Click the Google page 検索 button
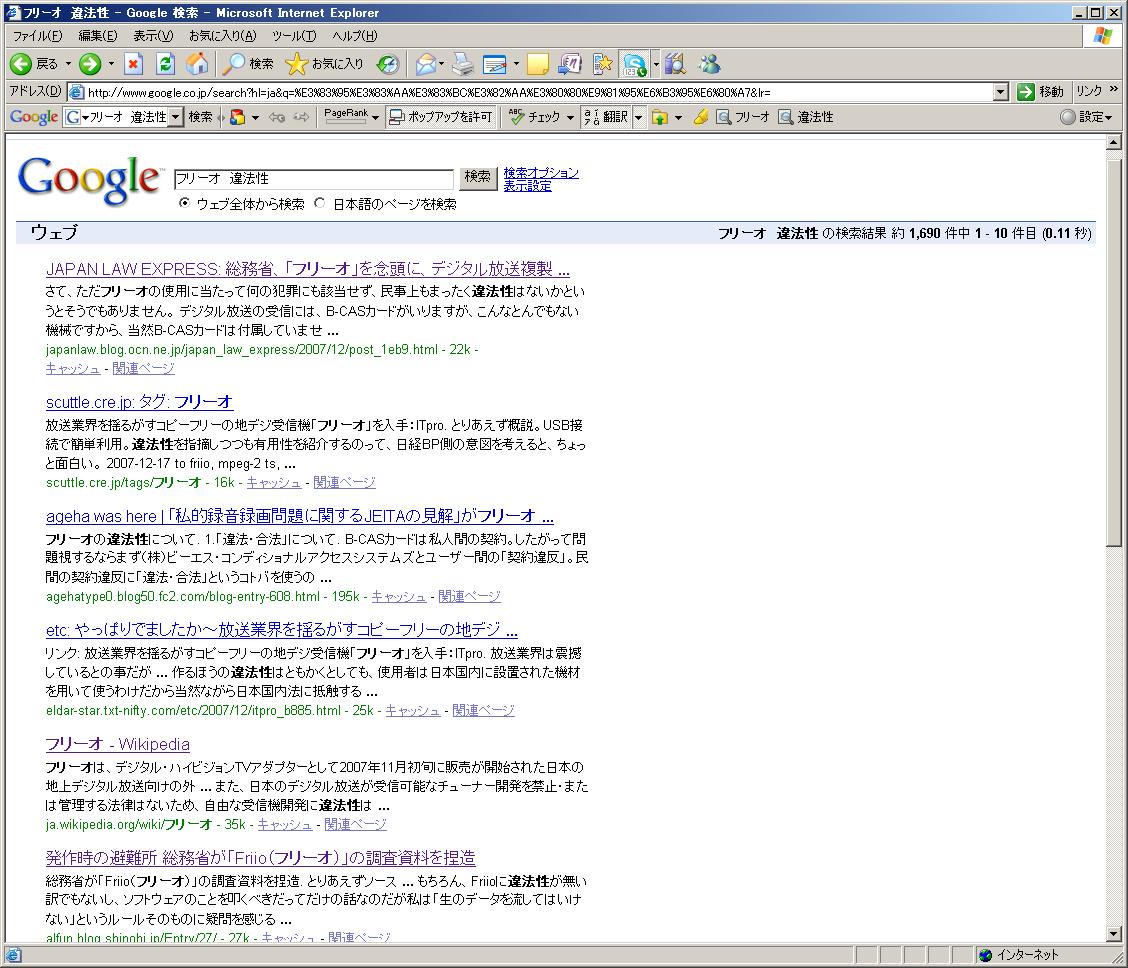1128x968 pixels. [478, 177]
